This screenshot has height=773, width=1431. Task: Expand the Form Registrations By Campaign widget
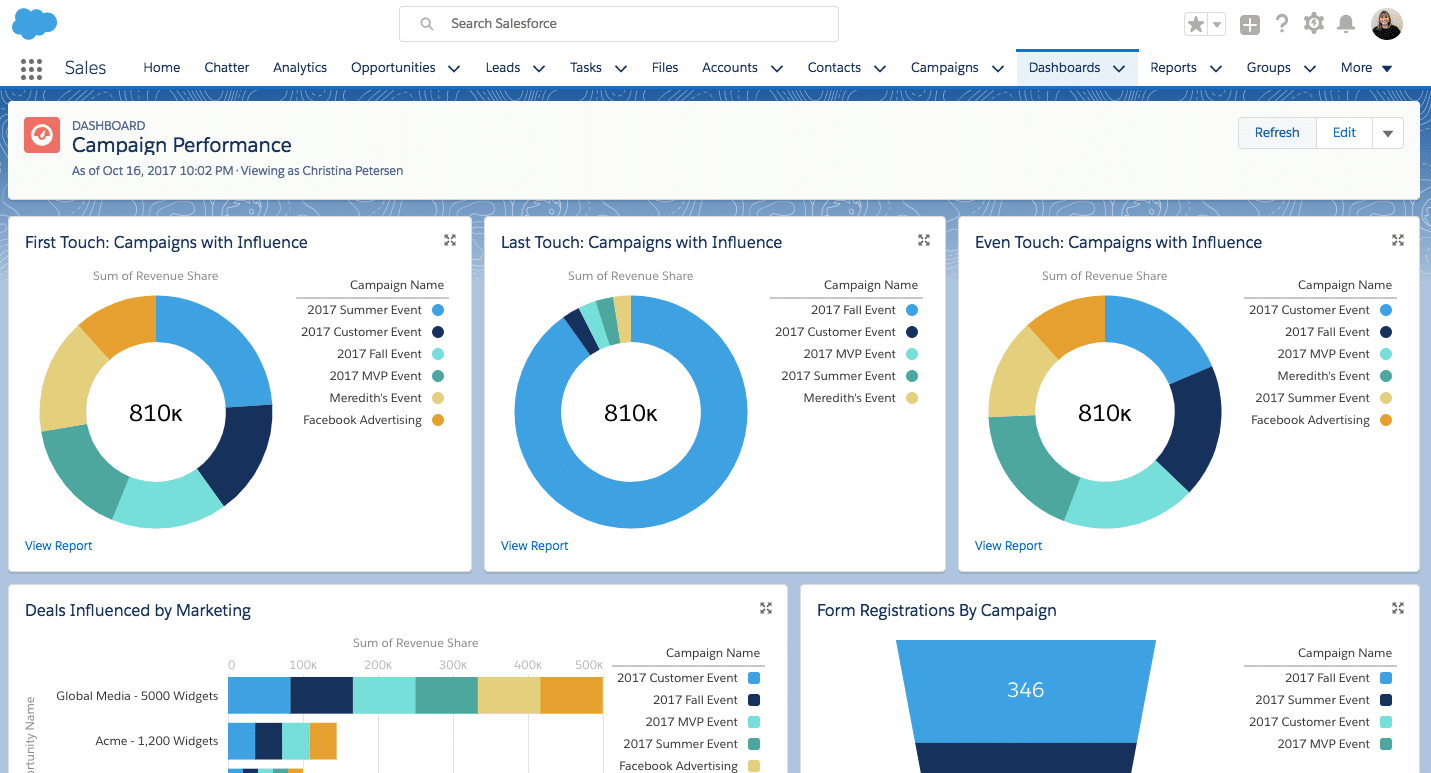1397,608
